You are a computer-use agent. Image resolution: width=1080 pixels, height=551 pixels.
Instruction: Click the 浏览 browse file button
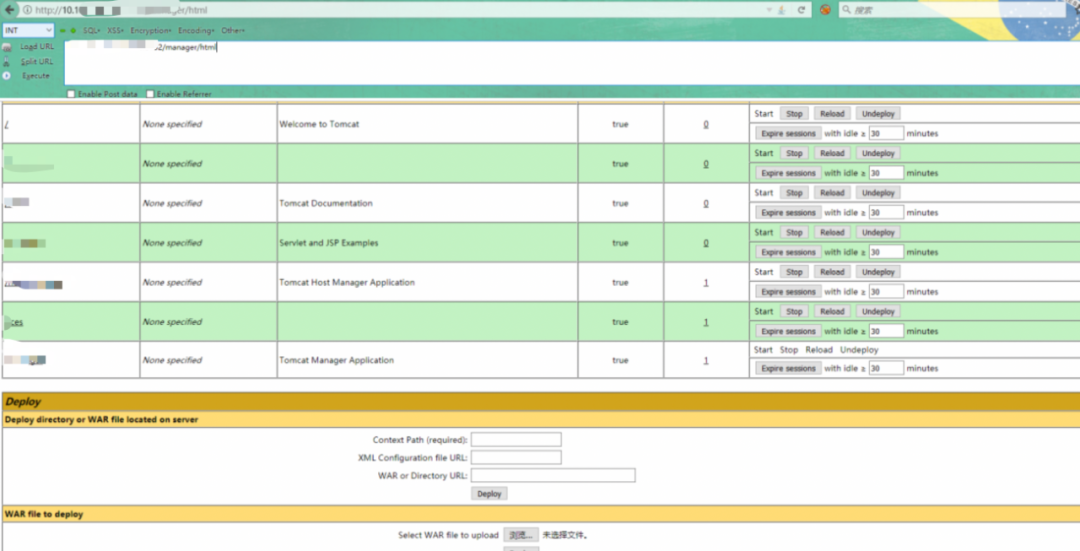[521, 535]
